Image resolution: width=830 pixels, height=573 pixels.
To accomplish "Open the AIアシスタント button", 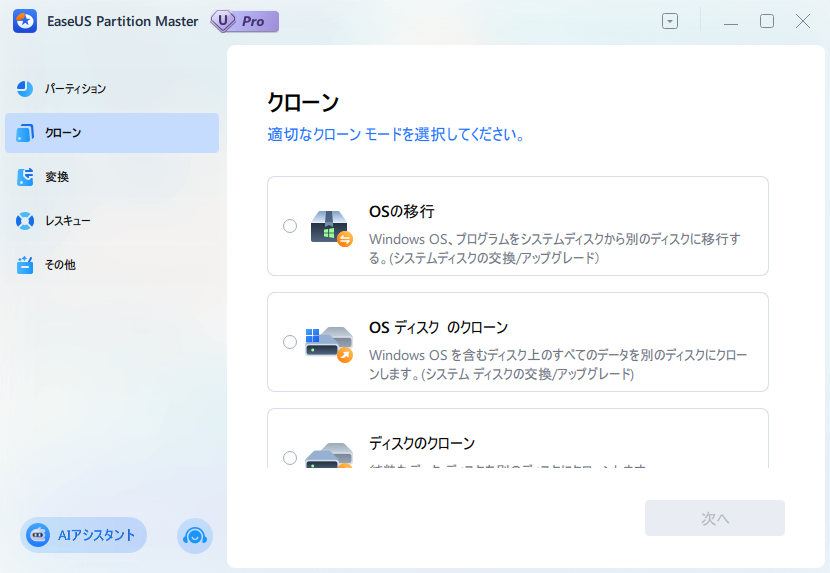I will tap(83, 535).
